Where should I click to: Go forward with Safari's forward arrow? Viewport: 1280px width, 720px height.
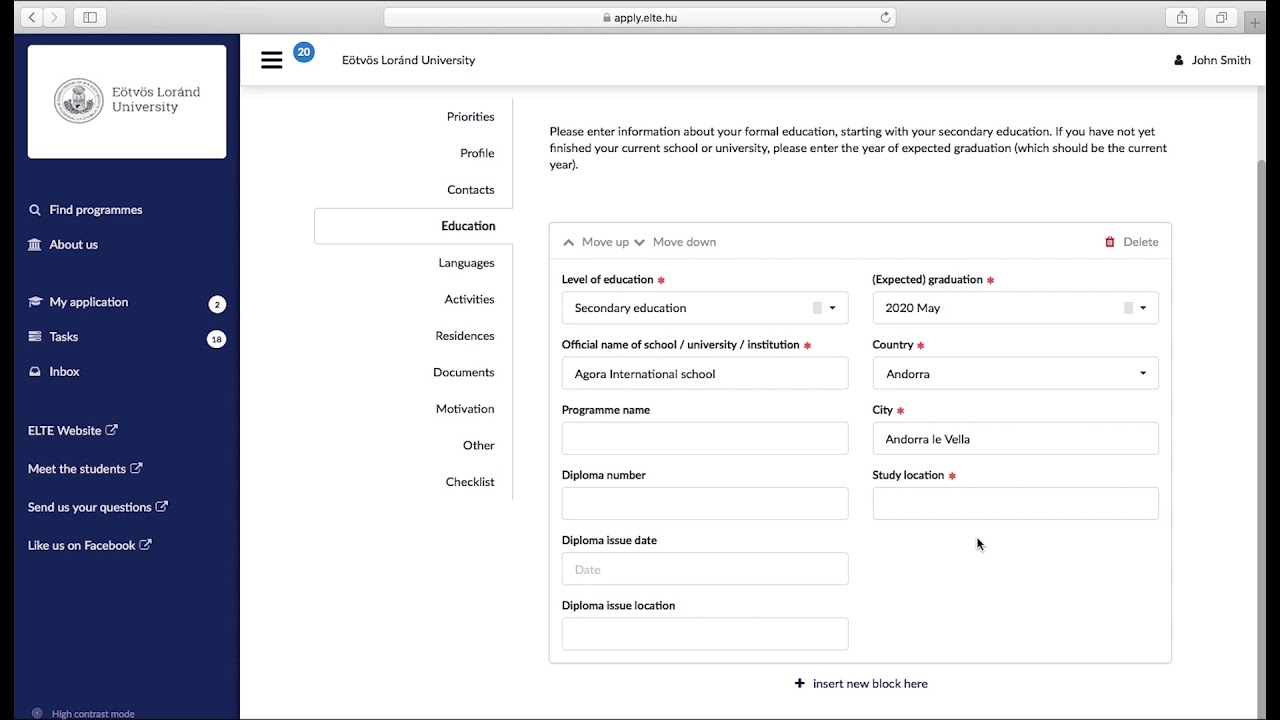[x=55, y=17]
